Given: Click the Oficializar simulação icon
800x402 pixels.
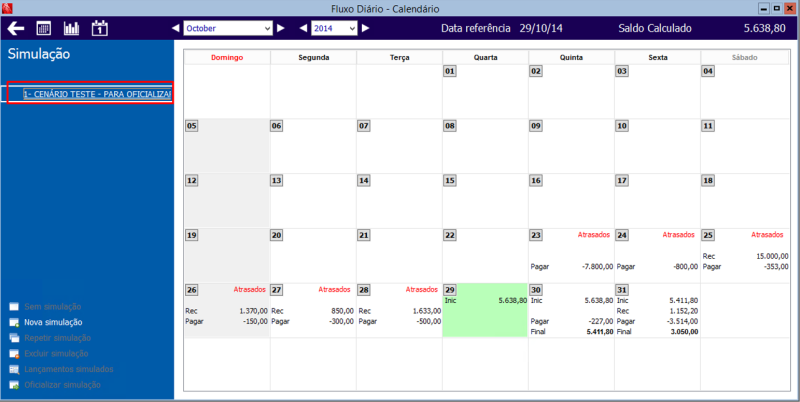Looking at the screenshot, I should (14, 385).
